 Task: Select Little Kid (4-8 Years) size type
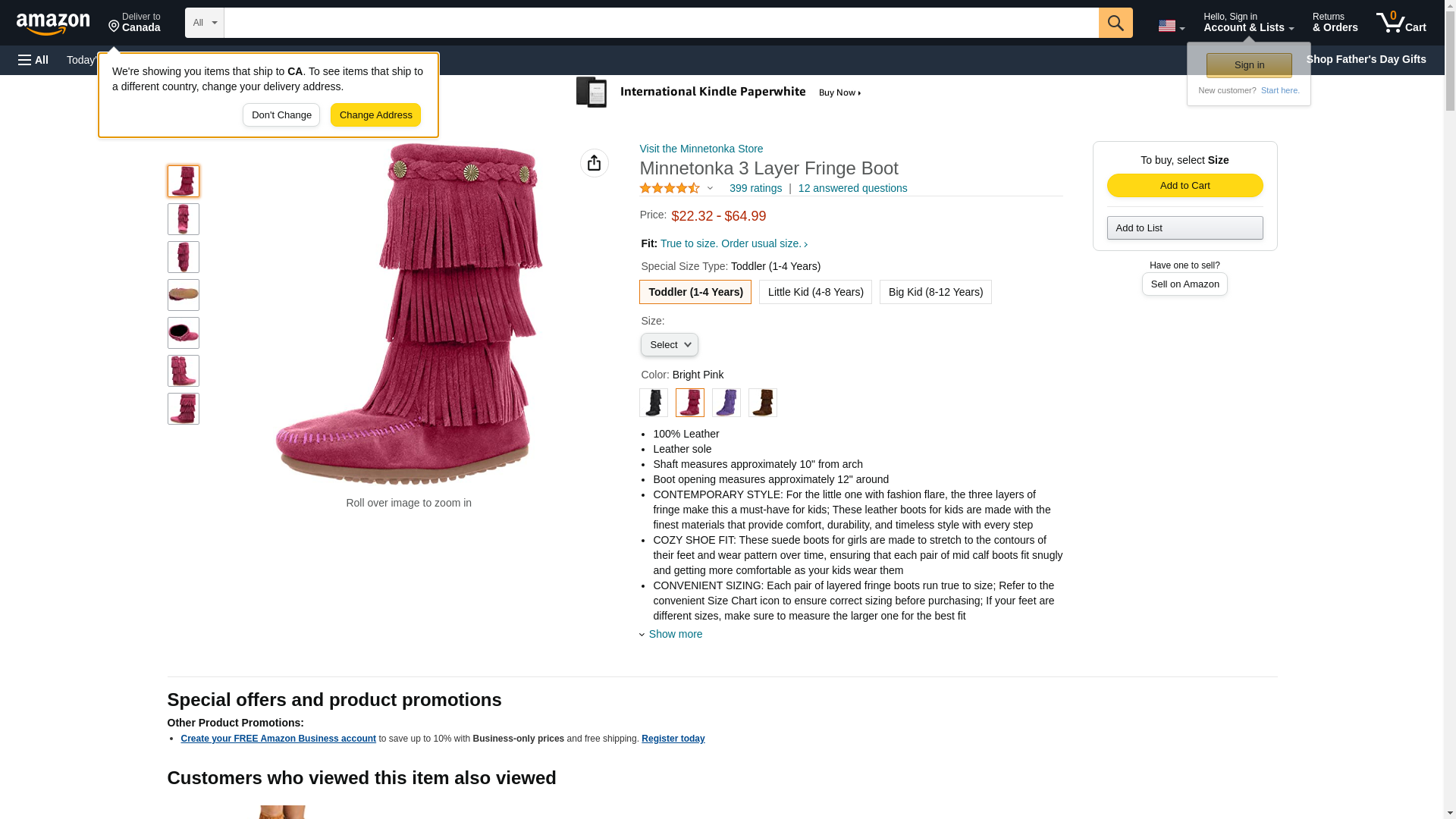click(815, 292)
